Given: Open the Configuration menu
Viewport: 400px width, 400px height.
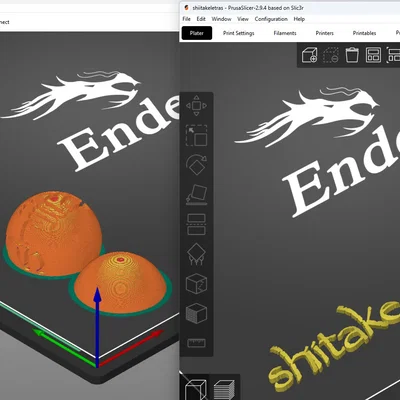Looking at the screenshot, I should tap(271, 19).
